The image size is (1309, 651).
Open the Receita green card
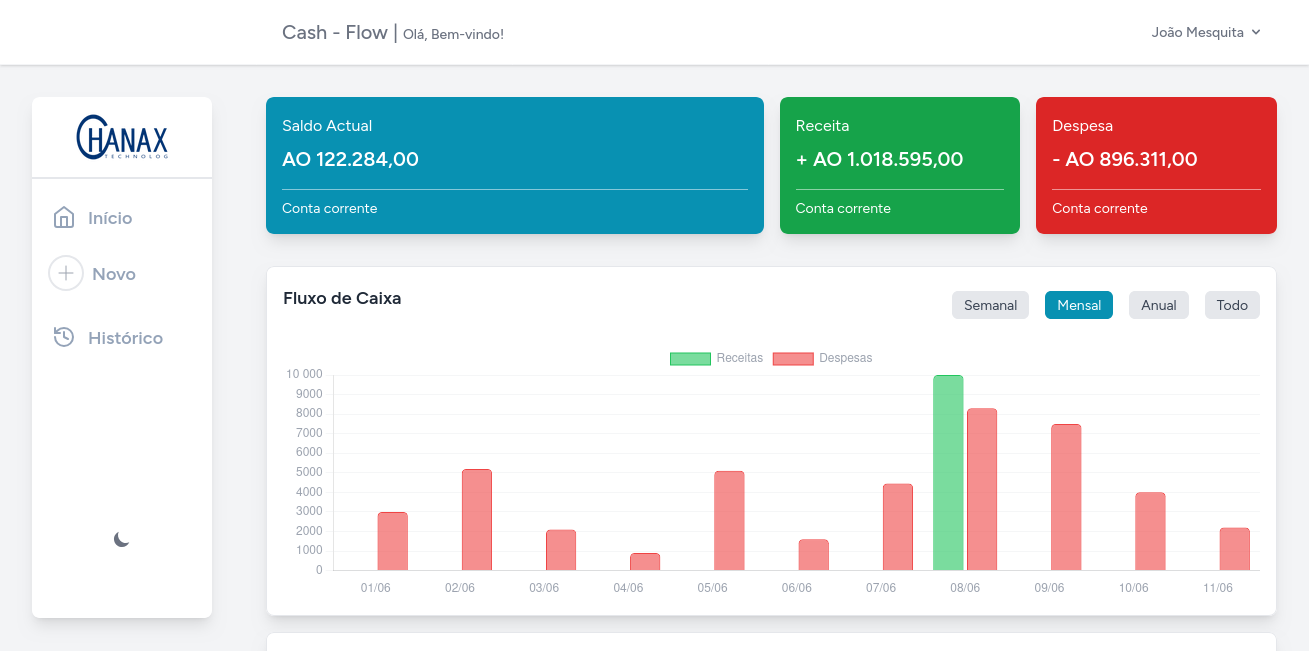click(x=900, y=165)
